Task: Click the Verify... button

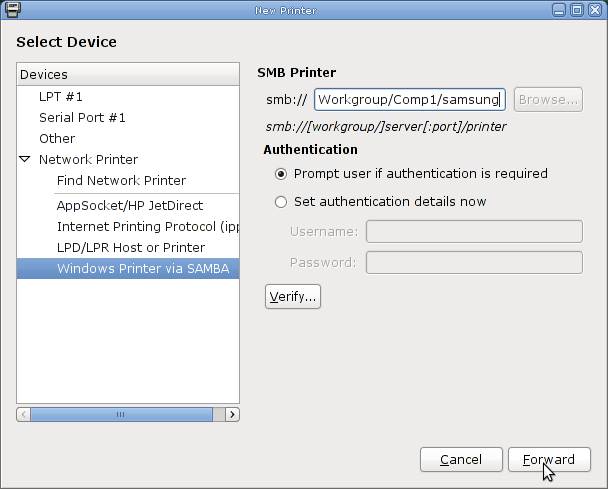Action: pos(293,297)
